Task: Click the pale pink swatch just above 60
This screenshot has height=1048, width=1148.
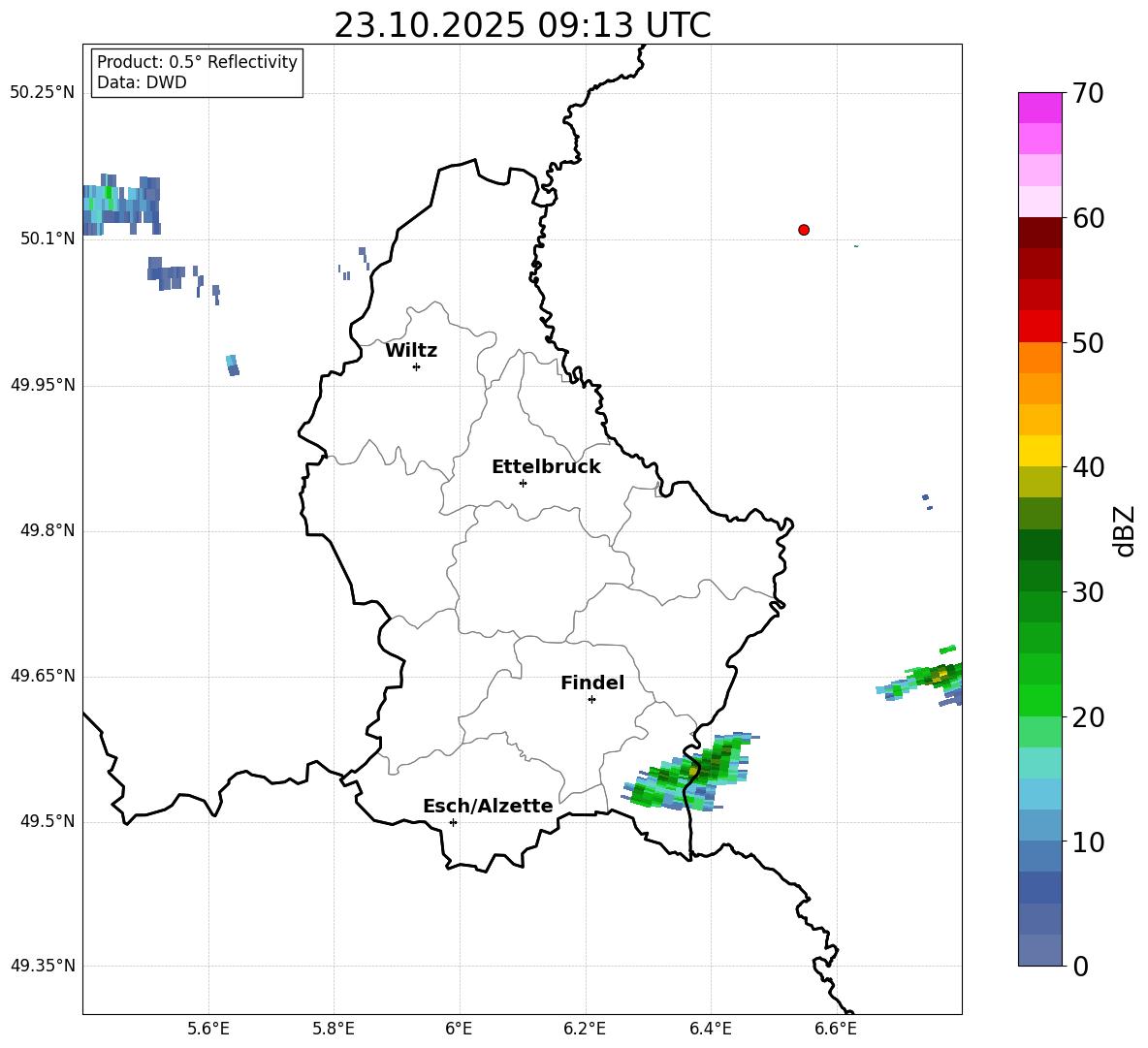Action: (1040, 202)
